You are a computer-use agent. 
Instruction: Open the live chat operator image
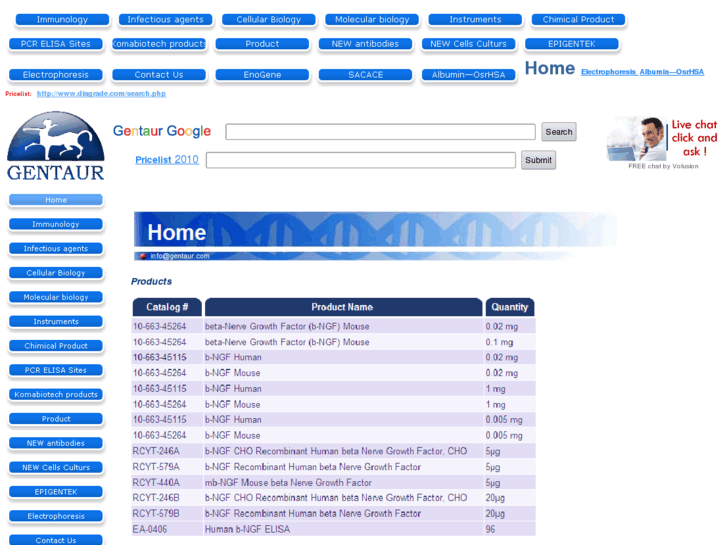[637, 138]
